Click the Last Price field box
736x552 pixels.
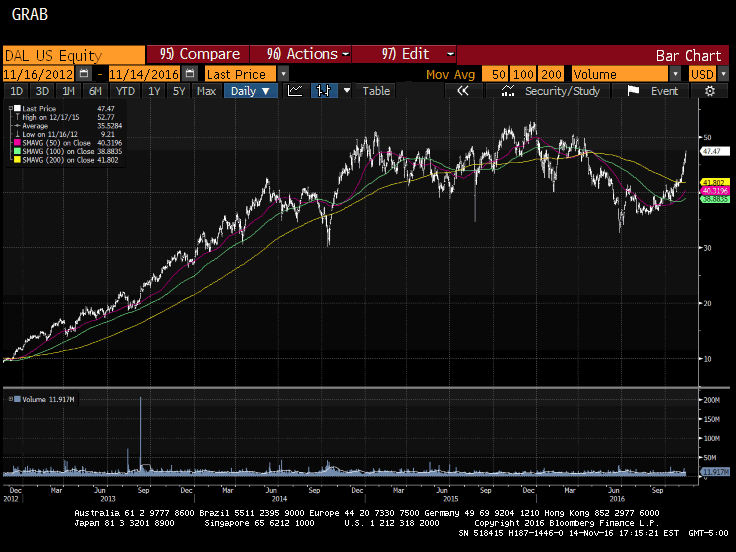[x=240, y=74]
